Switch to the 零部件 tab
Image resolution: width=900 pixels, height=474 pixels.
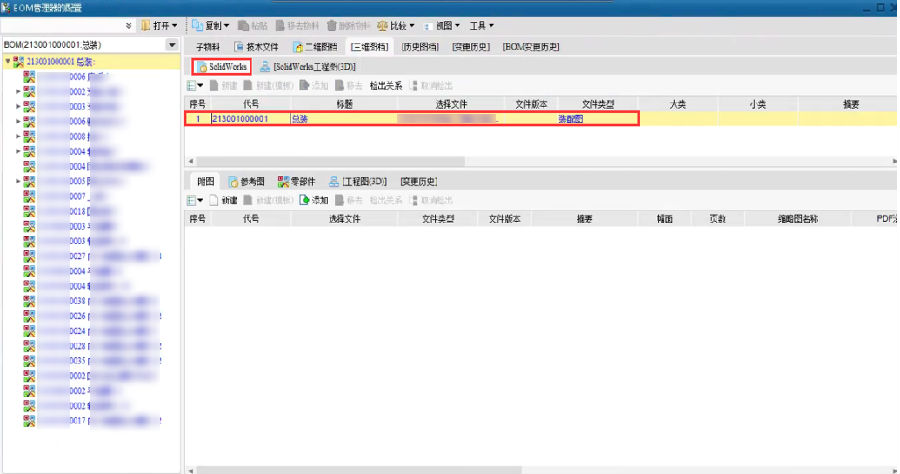point(296,181)
